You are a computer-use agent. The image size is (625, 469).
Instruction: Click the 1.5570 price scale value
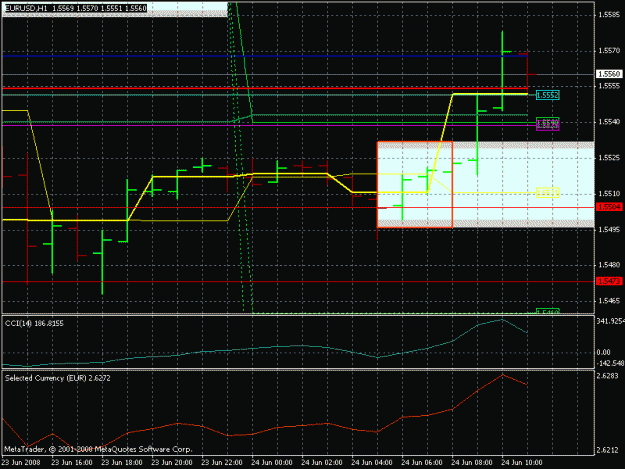(x=609, y=51)
